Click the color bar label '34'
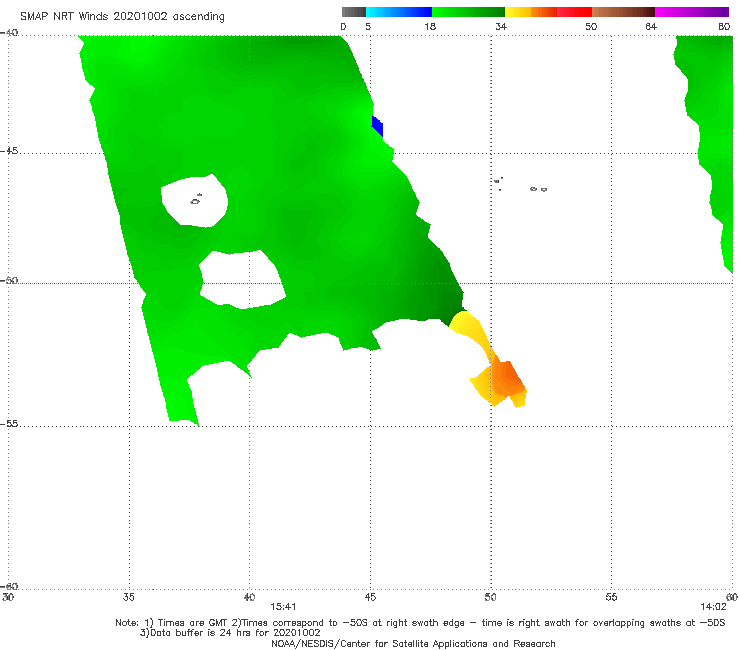Viewport: 740px width, 650px height. [501, 26]
